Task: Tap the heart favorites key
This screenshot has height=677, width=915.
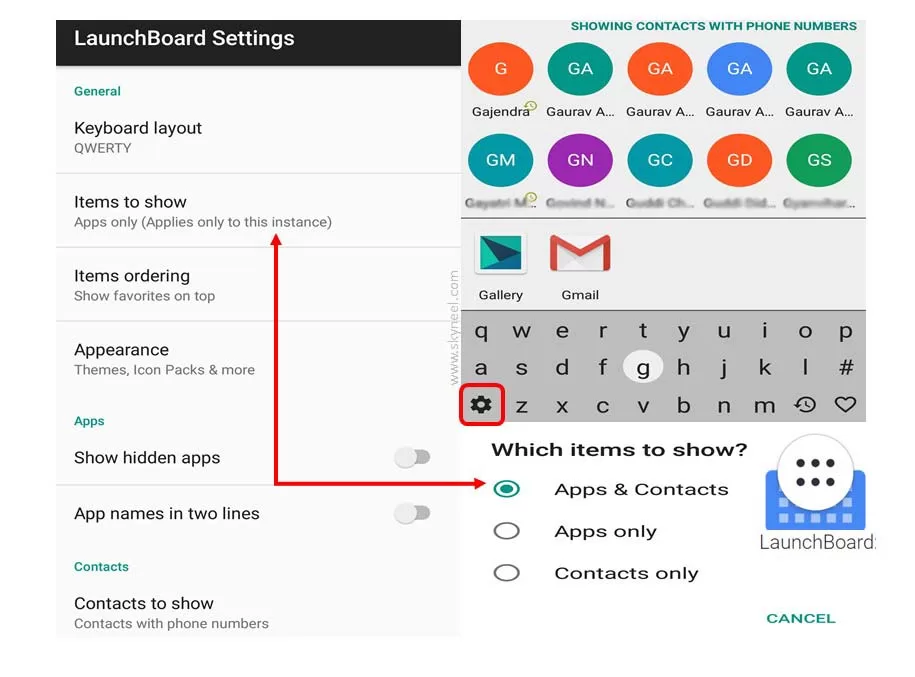Action: [x=845, y=404]
